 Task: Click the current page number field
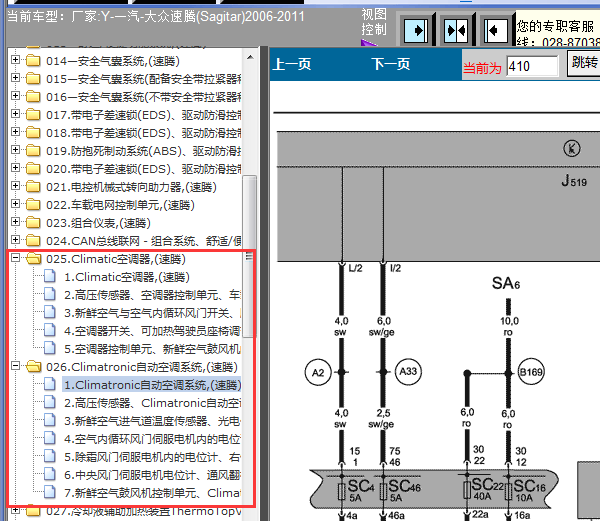click(x=532, y=66)
